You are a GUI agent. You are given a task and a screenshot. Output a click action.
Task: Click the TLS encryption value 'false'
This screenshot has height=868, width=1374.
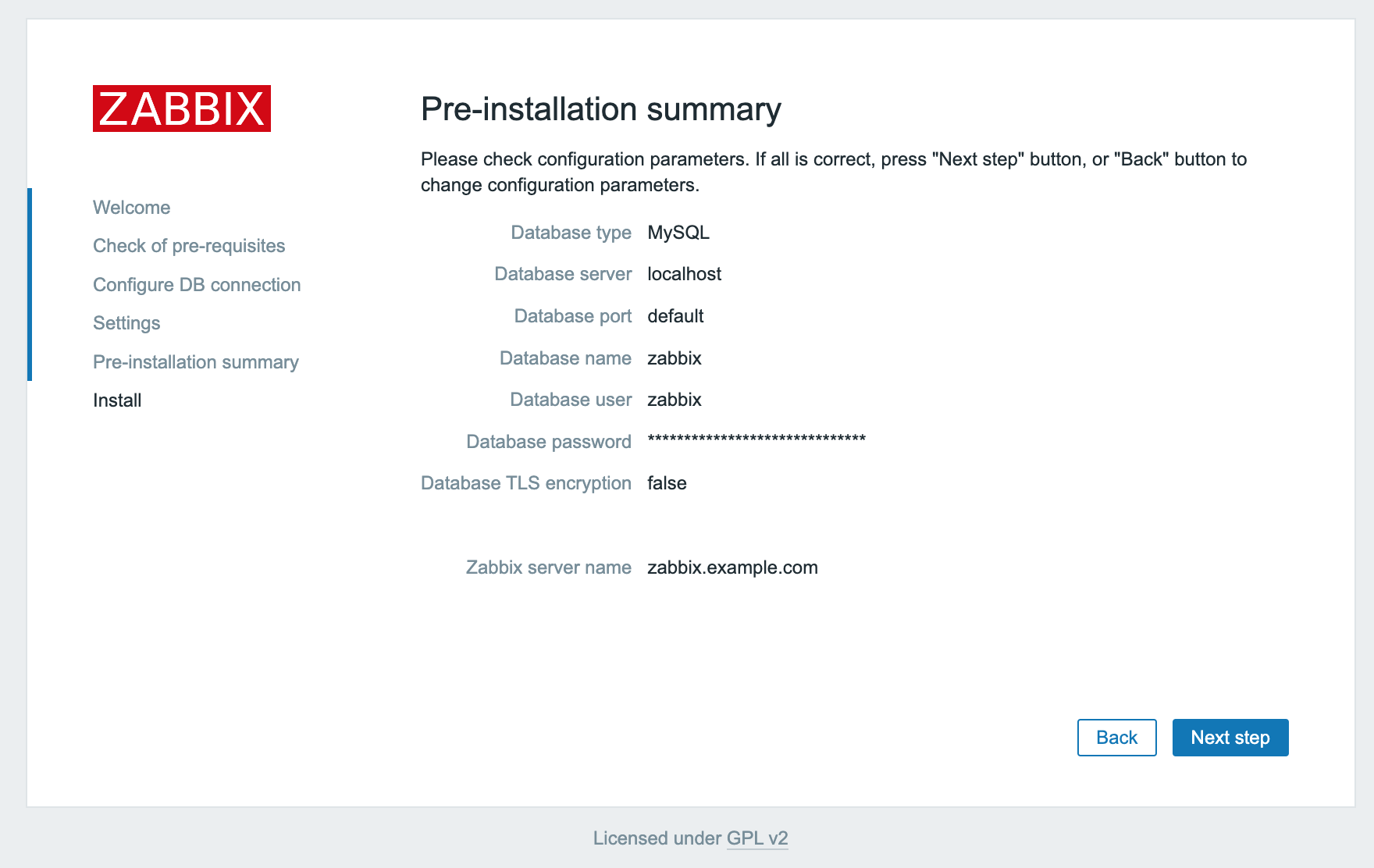pyautogui.click(x=667, y=483)
